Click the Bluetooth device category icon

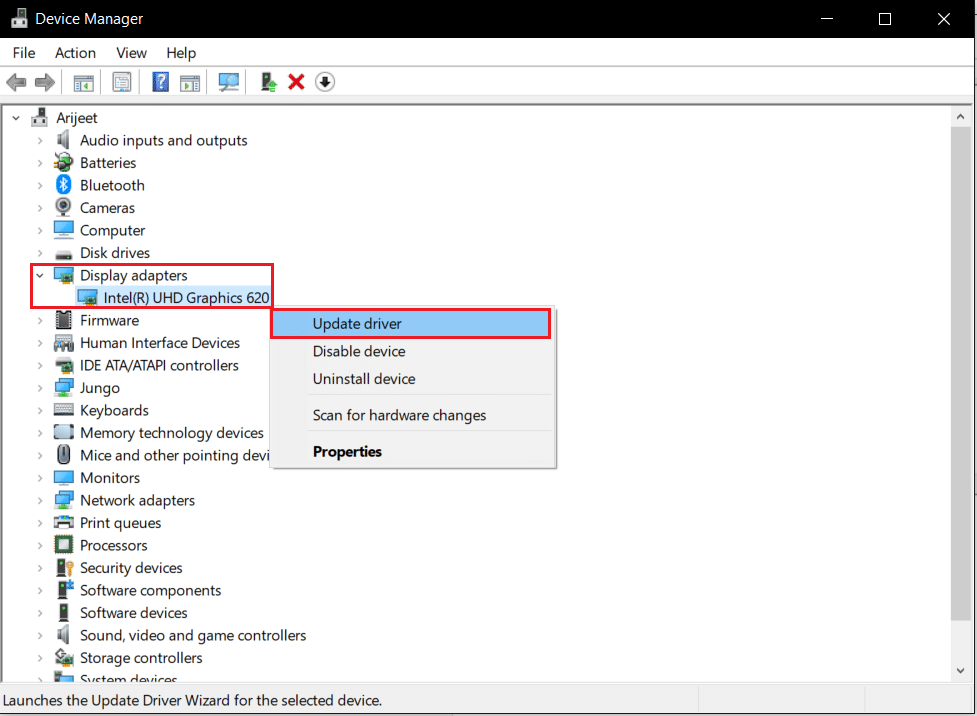(x=64, y=185)
